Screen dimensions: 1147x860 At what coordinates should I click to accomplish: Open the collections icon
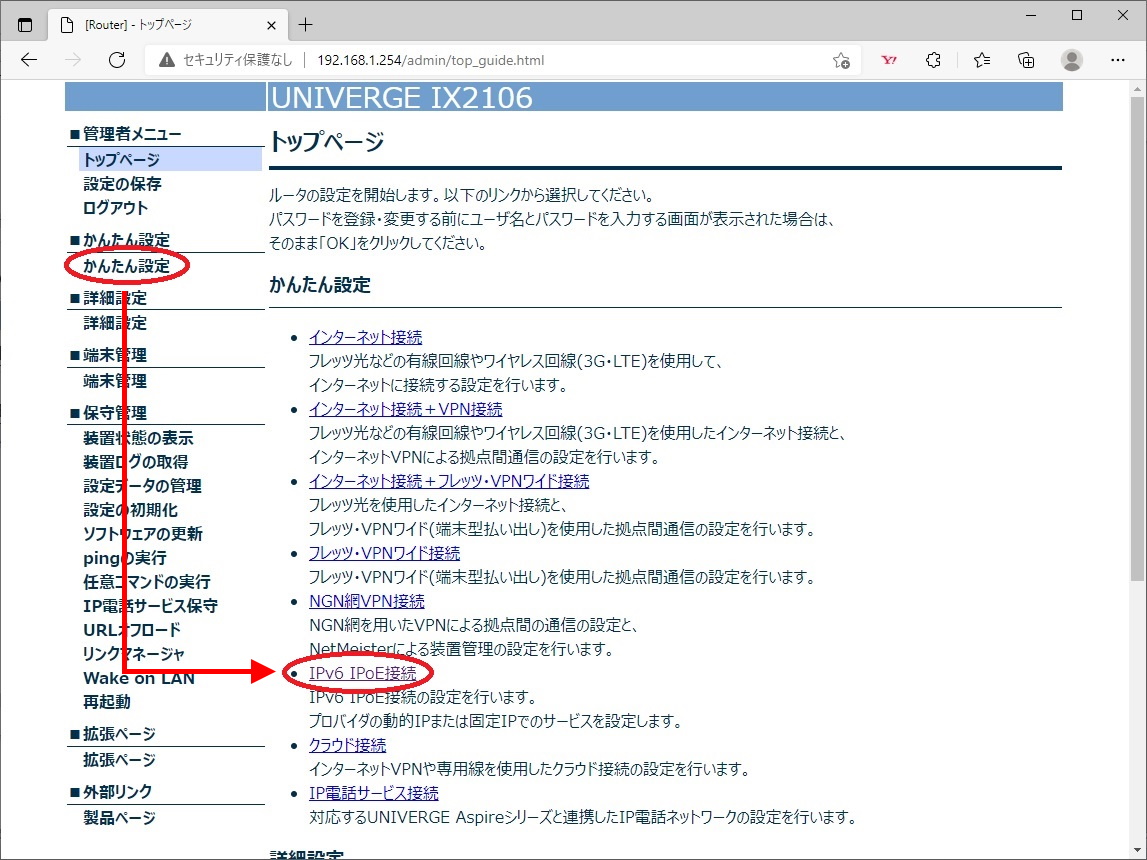tap(1026, 60)
